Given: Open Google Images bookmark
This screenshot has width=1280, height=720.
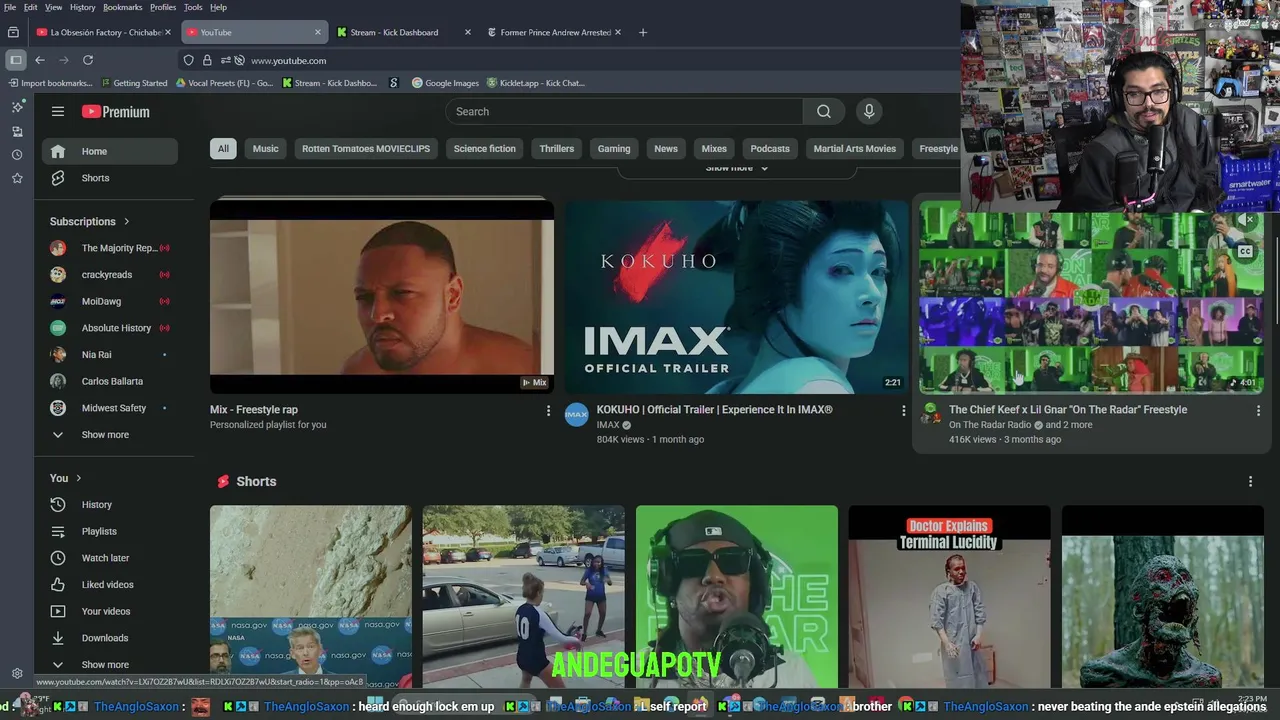Looking at the screenshot, I should coord(444,83).
